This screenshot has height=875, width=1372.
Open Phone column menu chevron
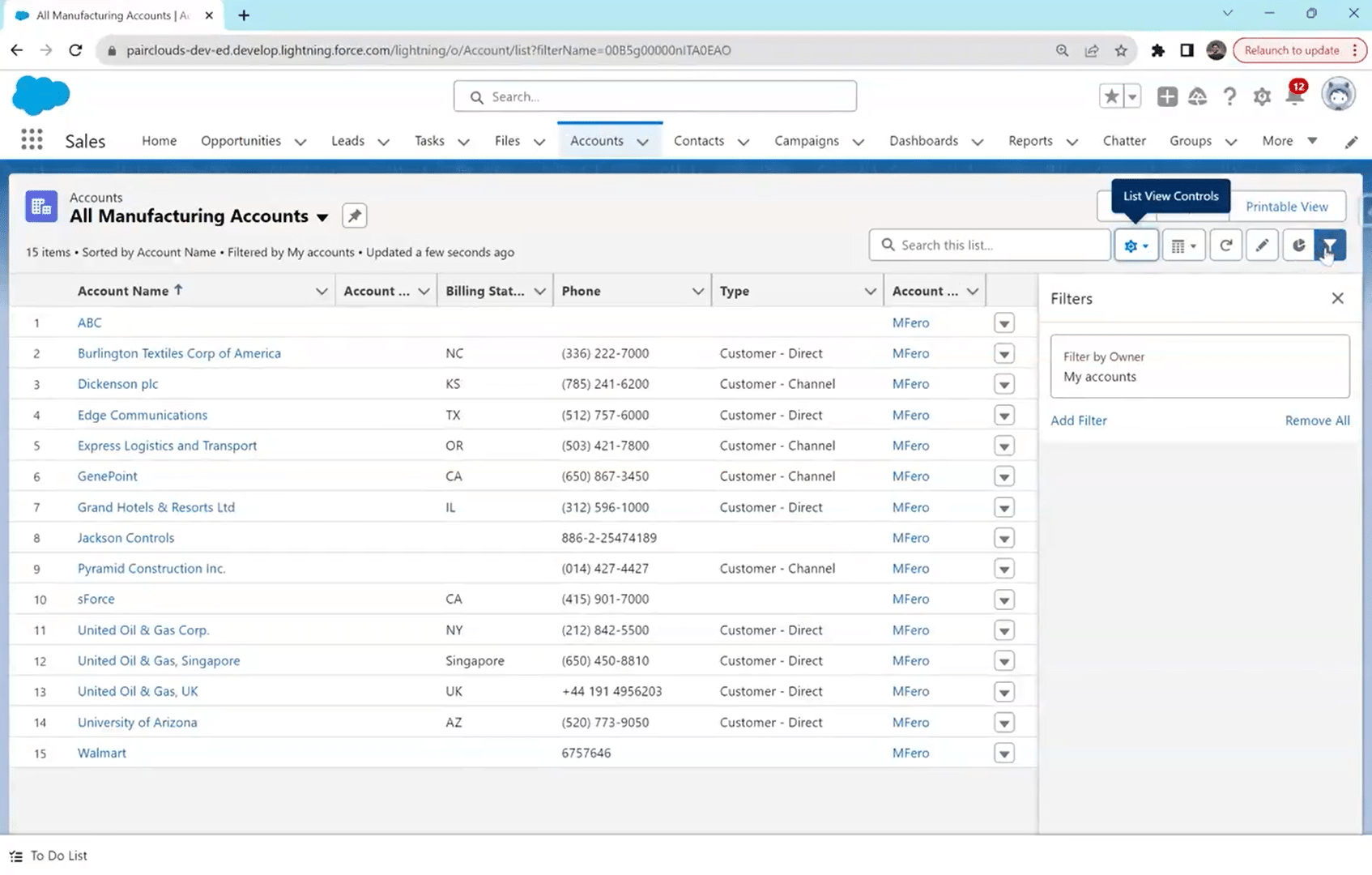pyautogui.click(x=697, y=292)
